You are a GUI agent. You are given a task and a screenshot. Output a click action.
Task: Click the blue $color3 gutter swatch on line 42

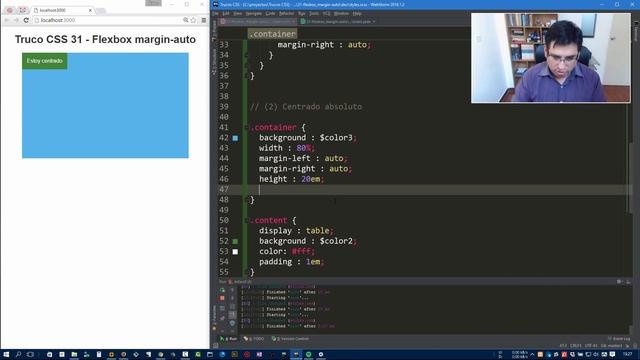(x=235, y=138)
